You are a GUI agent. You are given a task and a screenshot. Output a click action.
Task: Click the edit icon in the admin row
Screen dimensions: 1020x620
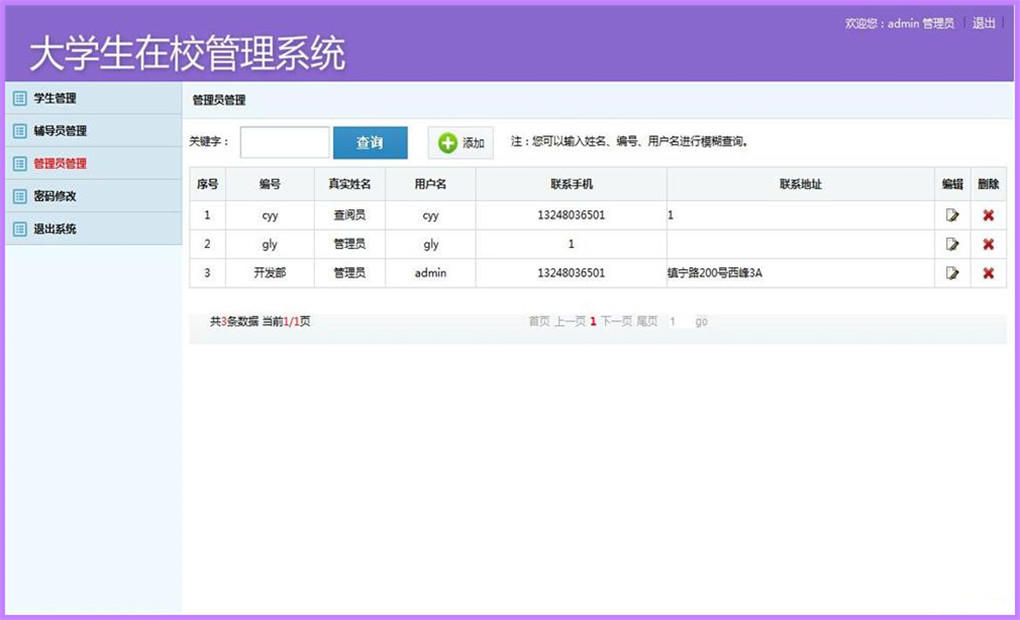click(952, 273)
